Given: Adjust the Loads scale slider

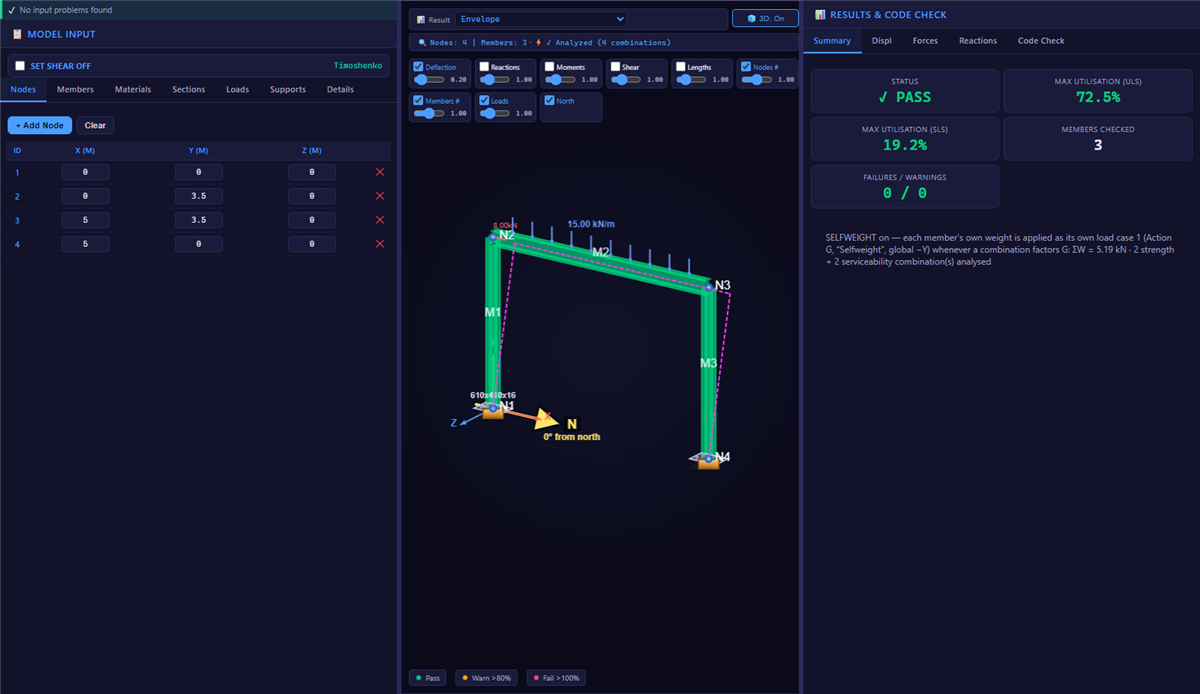Looking at the screenshot, I should tap(495, 113).
